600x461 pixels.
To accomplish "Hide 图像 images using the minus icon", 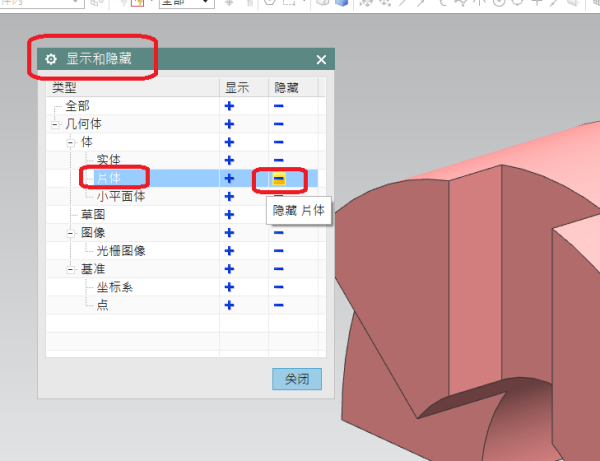I will [279, 233].
